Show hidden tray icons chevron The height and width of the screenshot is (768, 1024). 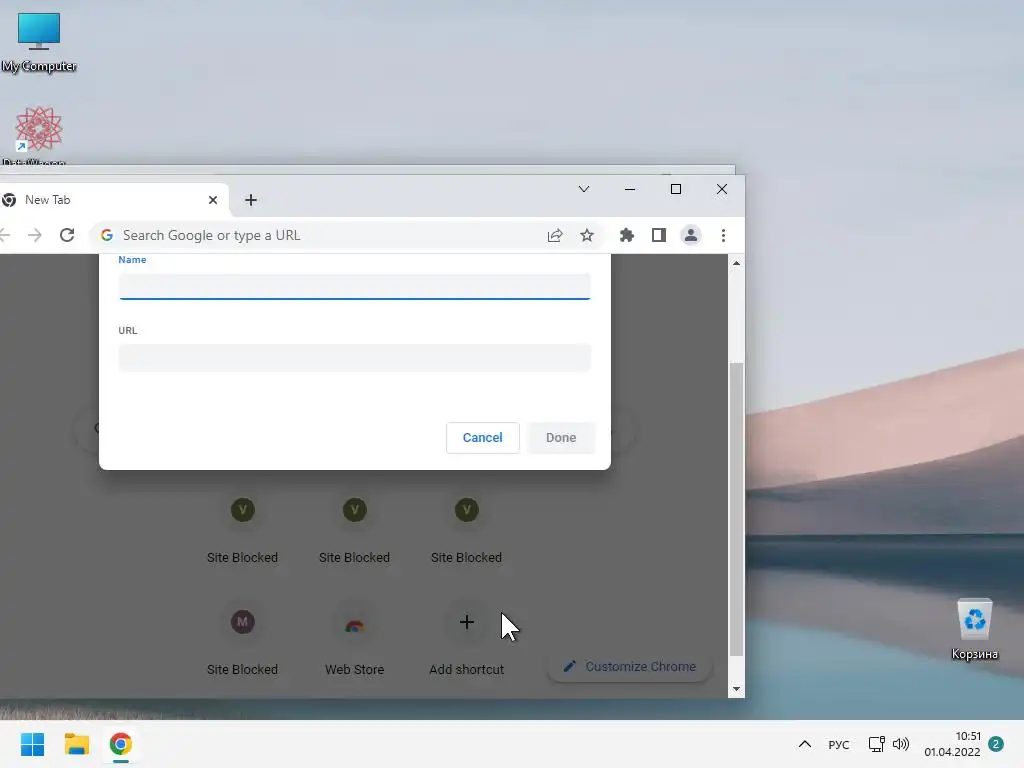(x=805, y=744)
